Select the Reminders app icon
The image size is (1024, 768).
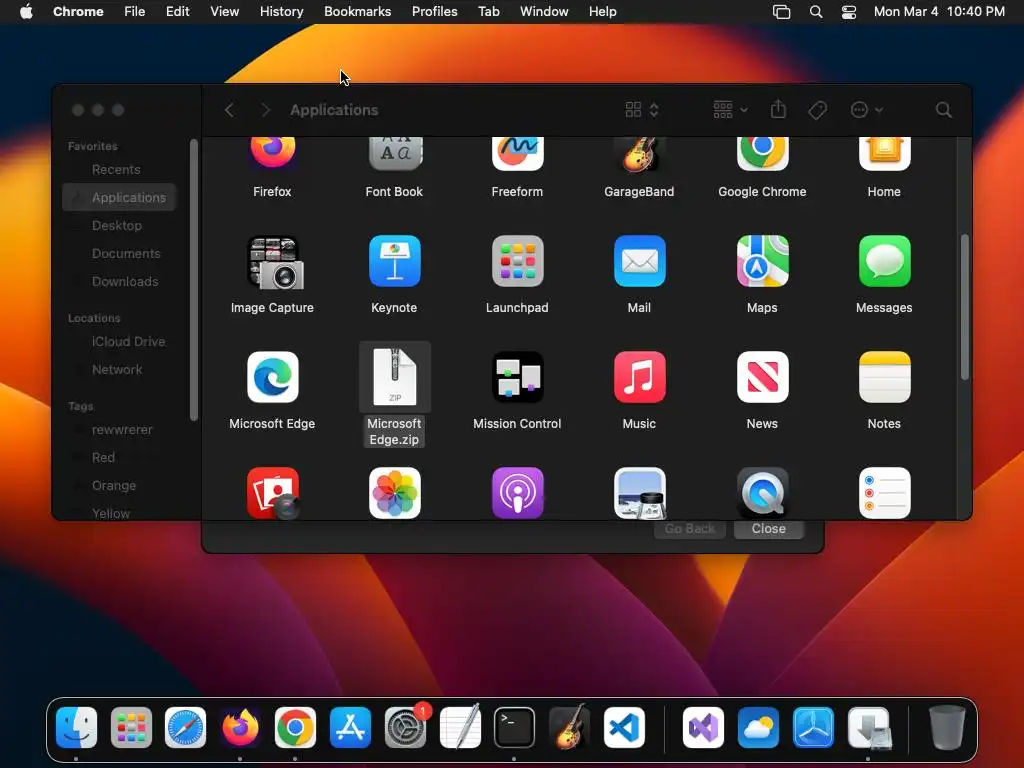884,493
